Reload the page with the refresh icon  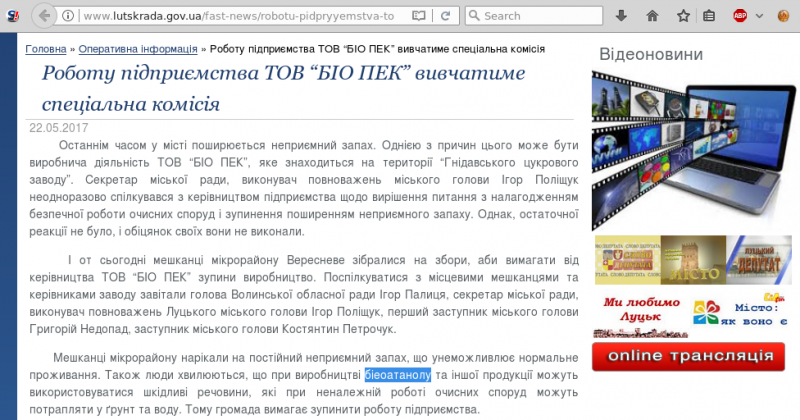[445, 16]
